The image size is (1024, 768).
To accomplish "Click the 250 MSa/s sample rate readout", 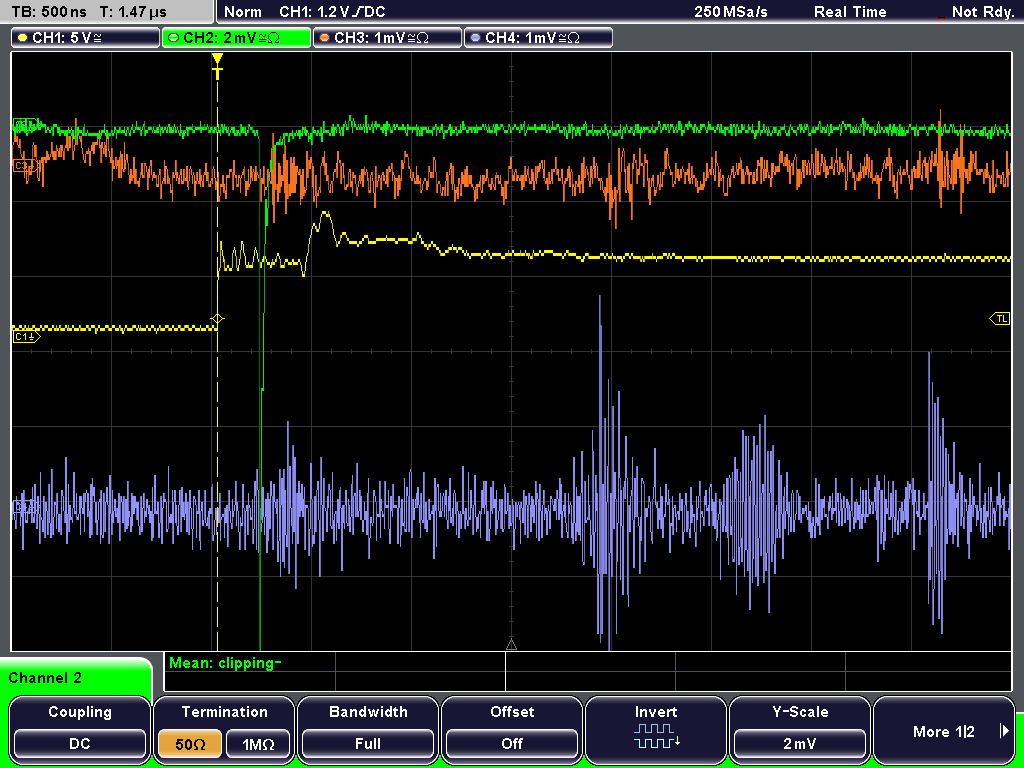I will [x=731, y=12].
